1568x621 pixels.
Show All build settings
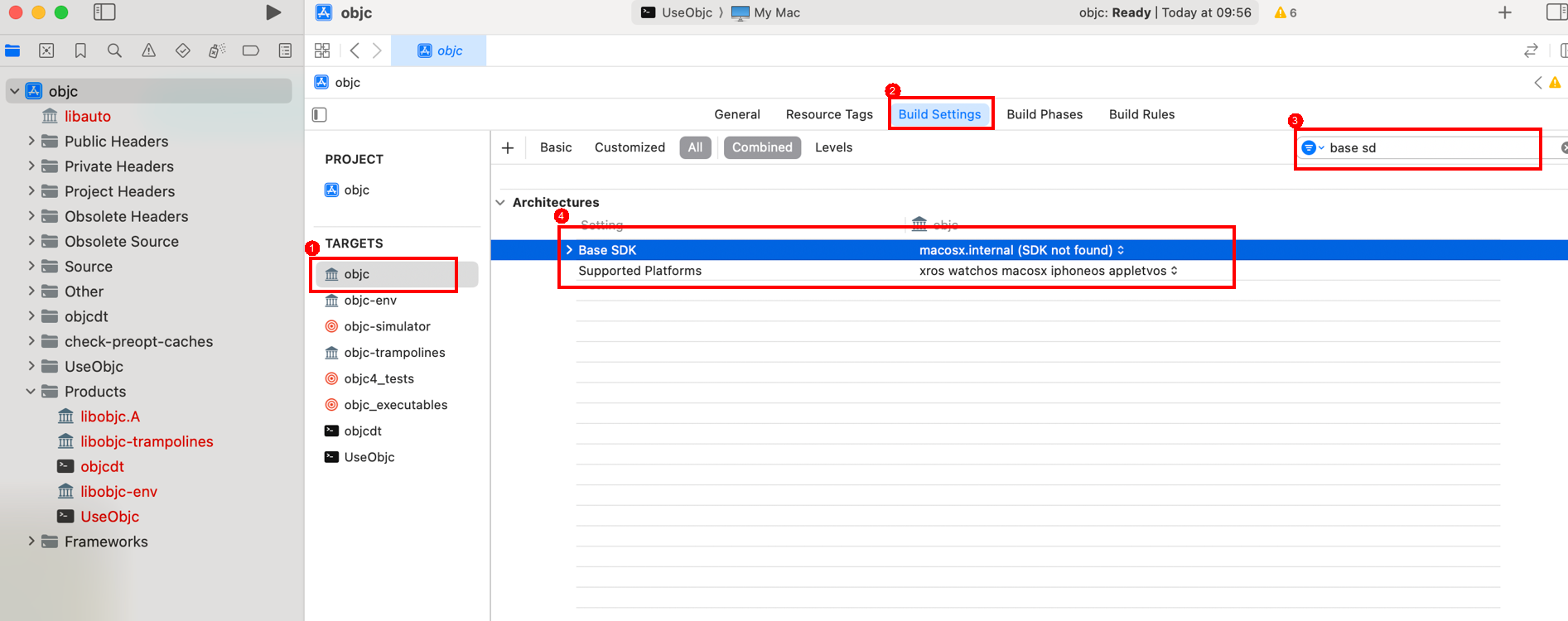pyautogui.click(x=695, y=147)
